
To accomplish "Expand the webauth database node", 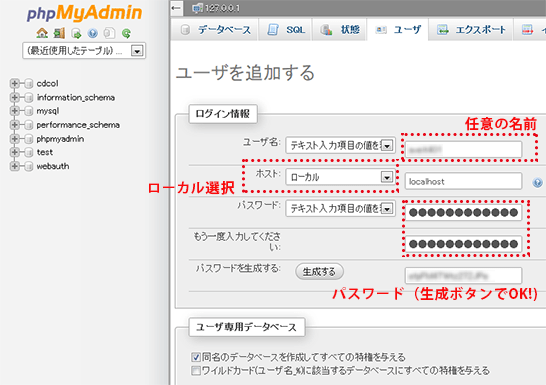I will click(x=15, y=166).
